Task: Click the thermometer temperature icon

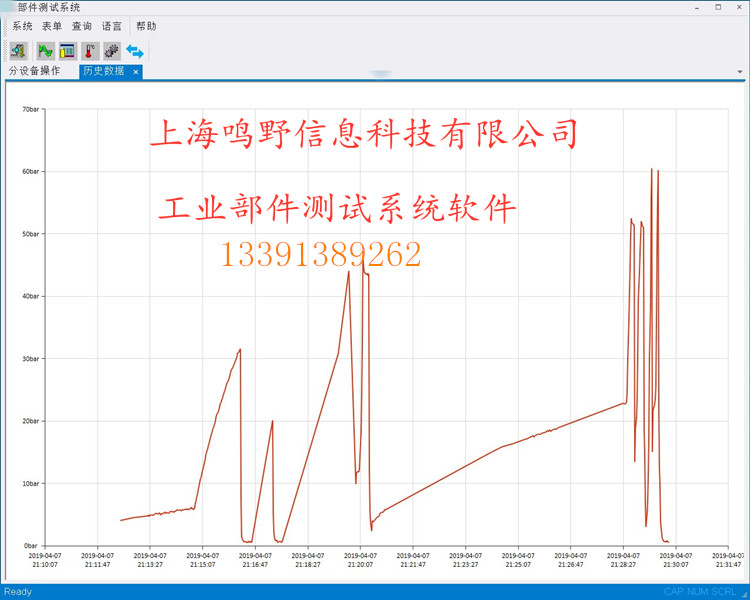Action: coord(90,50)
